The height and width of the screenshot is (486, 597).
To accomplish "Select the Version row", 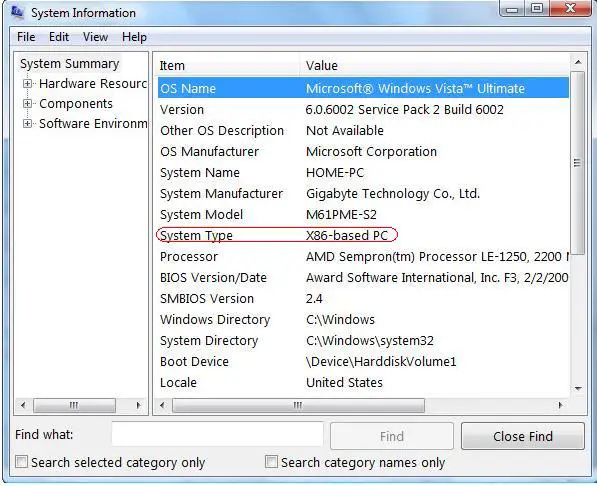I will (363, 110).
